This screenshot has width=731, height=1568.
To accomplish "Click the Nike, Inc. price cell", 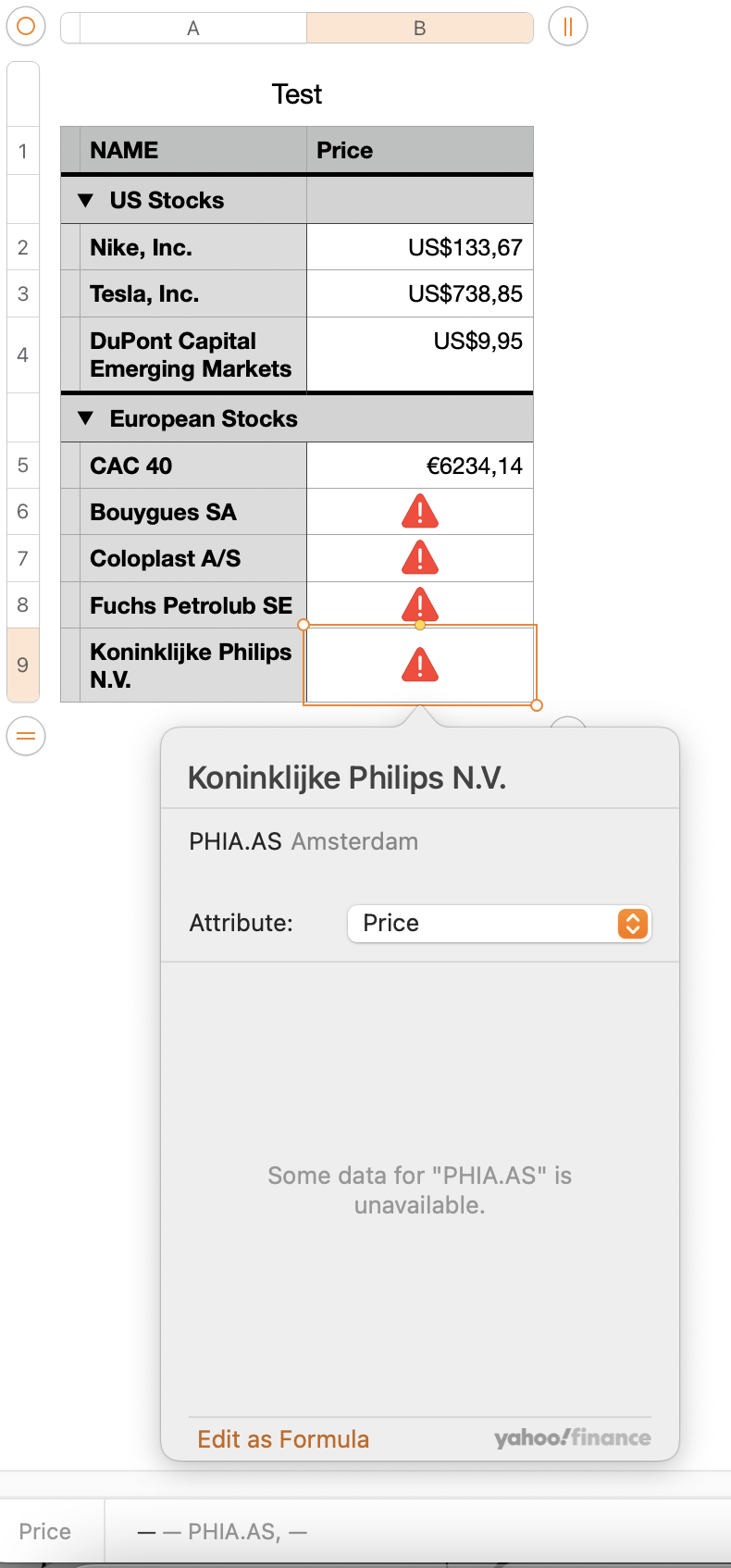I will tap(419, 247).
